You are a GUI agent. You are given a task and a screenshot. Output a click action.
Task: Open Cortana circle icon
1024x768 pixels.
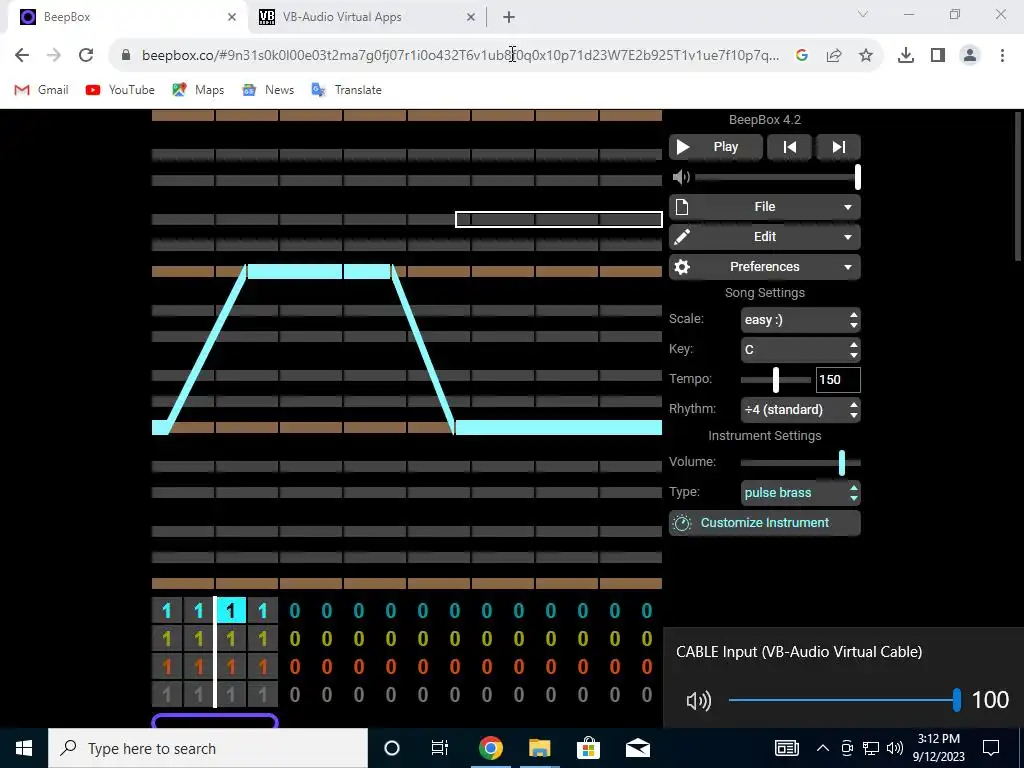[x=391, y=748]
